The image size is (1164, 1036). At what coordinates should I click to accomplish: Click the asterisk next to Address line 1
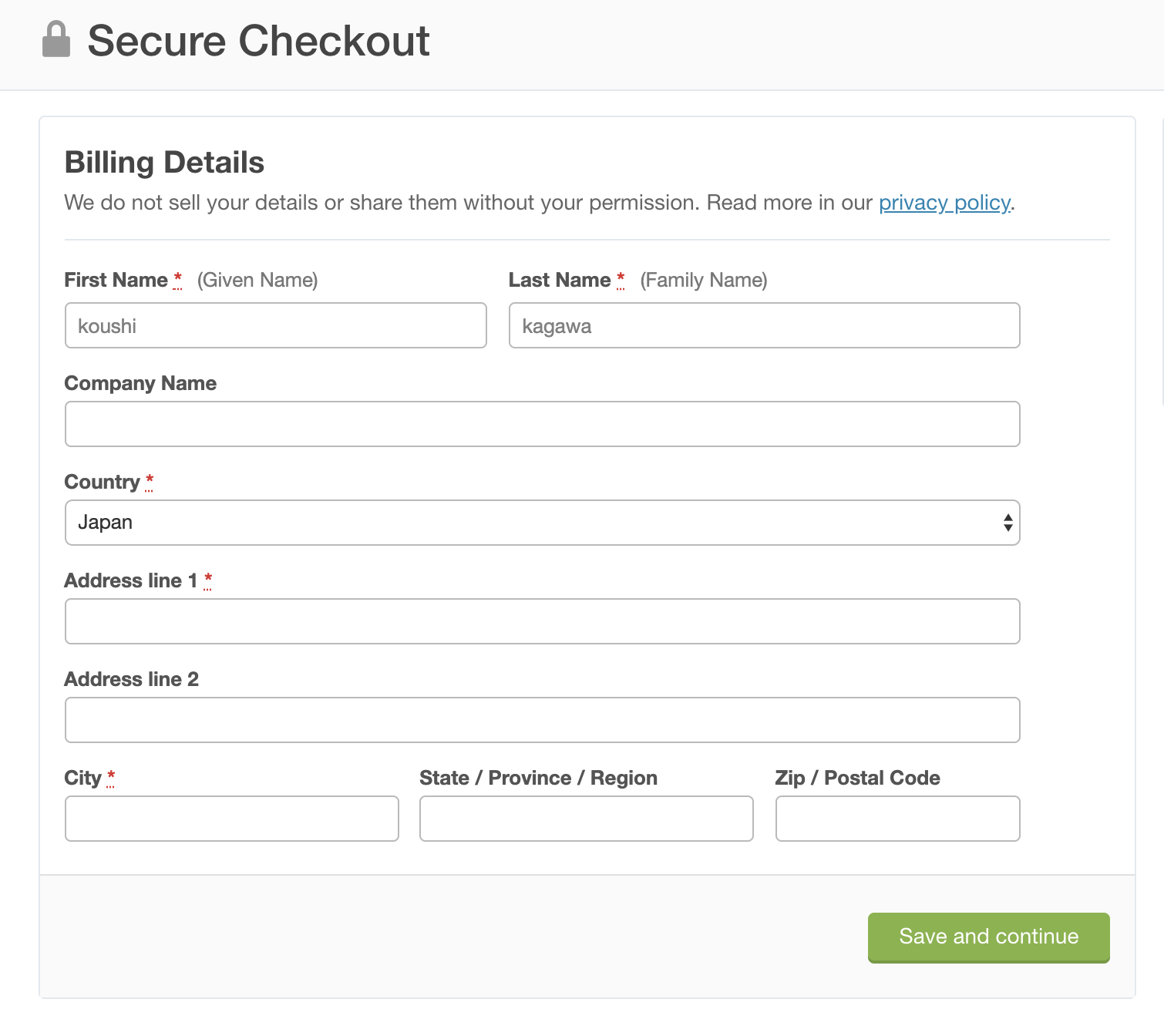coord(208,580)
